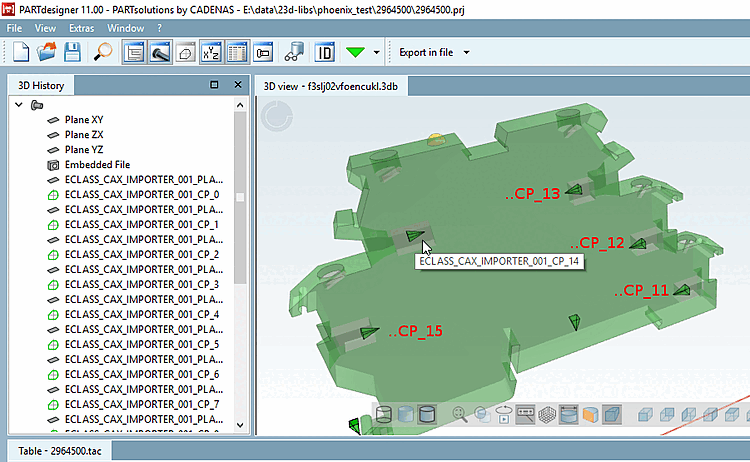750x462 pixels.
Task: Open dropdown arrow beside green triangle
Action: click(376, 52)
